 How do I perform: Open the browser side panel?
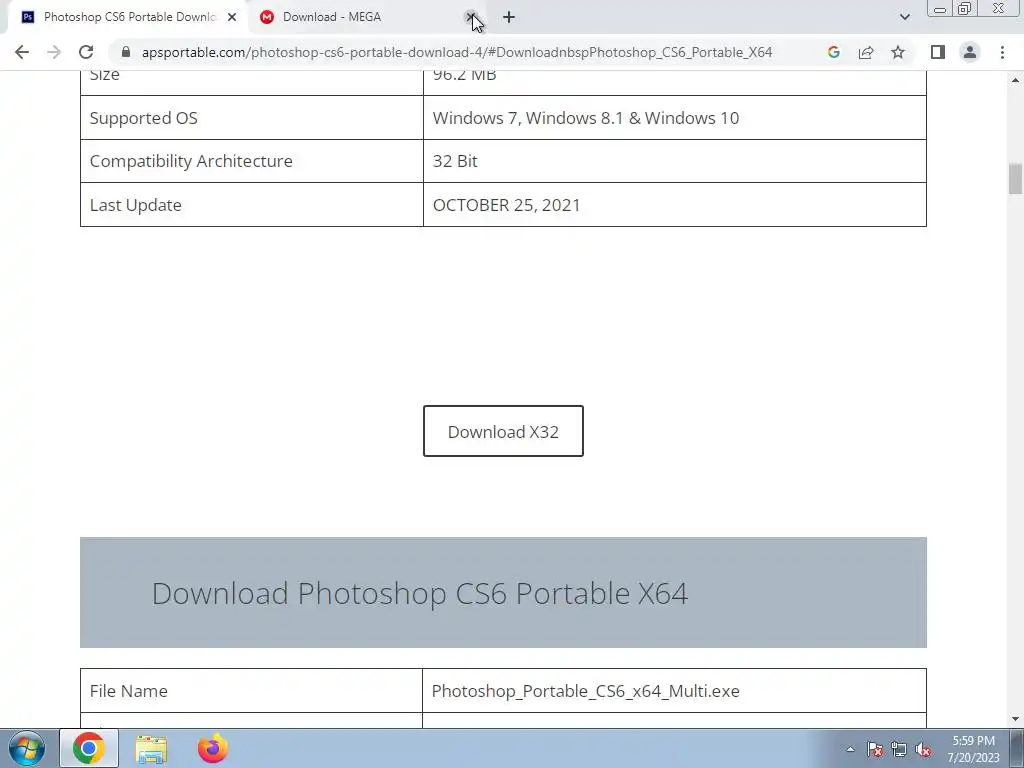[938, 52]
